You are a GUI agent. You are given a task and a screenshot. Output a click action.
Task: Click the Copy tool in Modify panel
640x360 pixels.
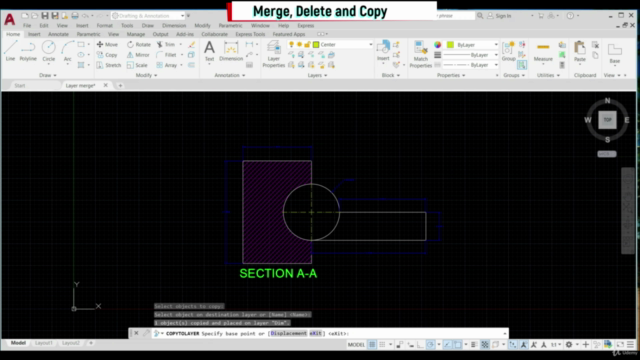point(107,55)
